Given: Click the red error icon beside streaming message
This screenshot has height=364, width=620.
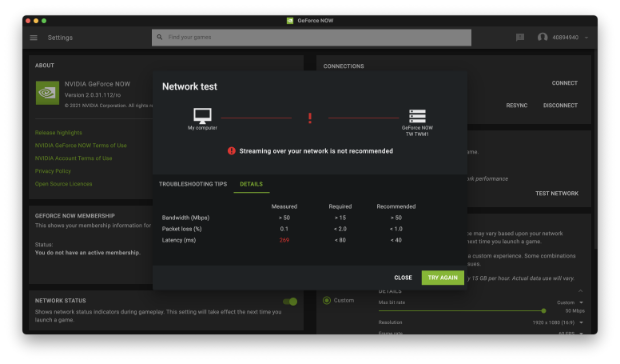Looking at the screenshot, I should click(232, 151).
